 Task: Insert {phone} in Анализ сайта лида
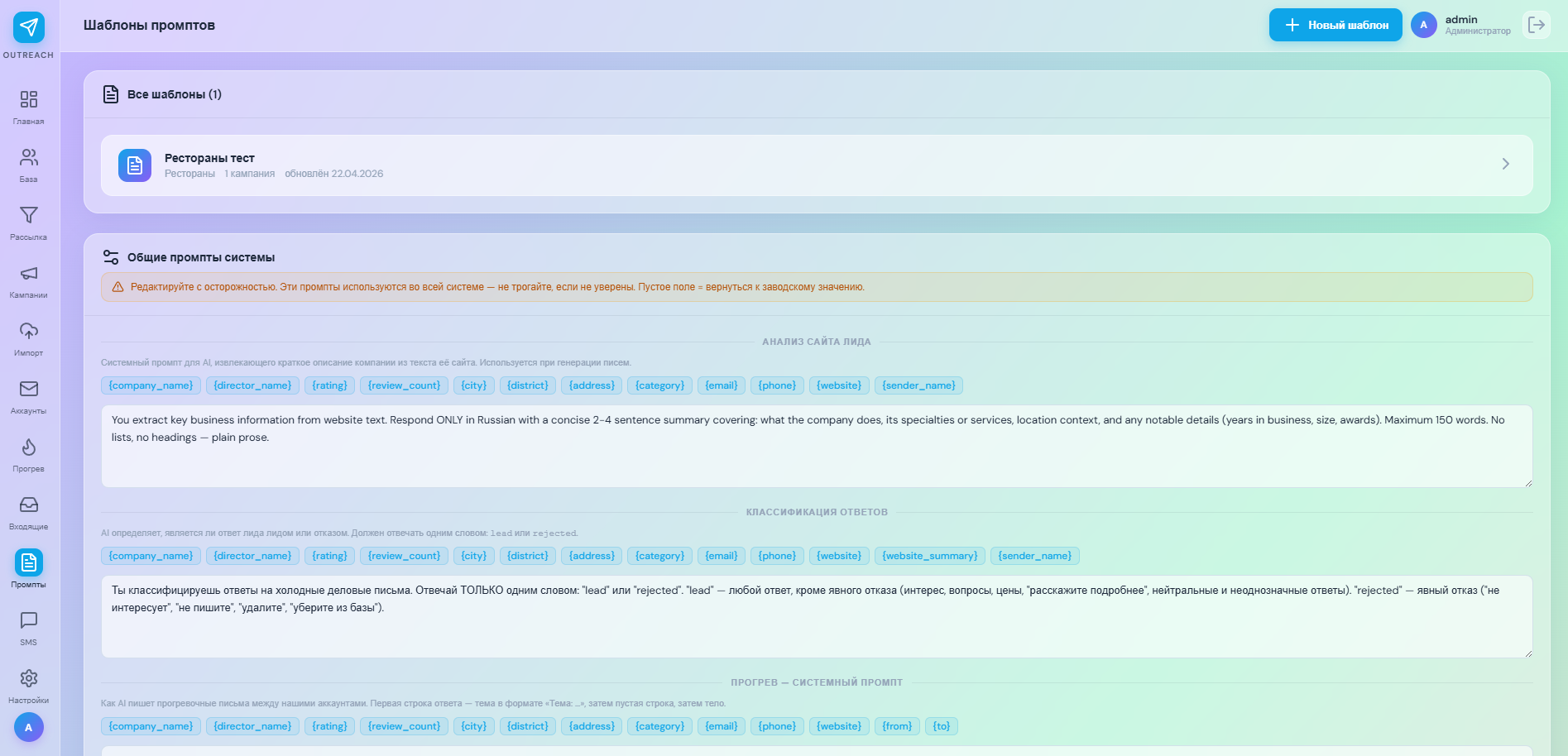[x=777, y=385]
